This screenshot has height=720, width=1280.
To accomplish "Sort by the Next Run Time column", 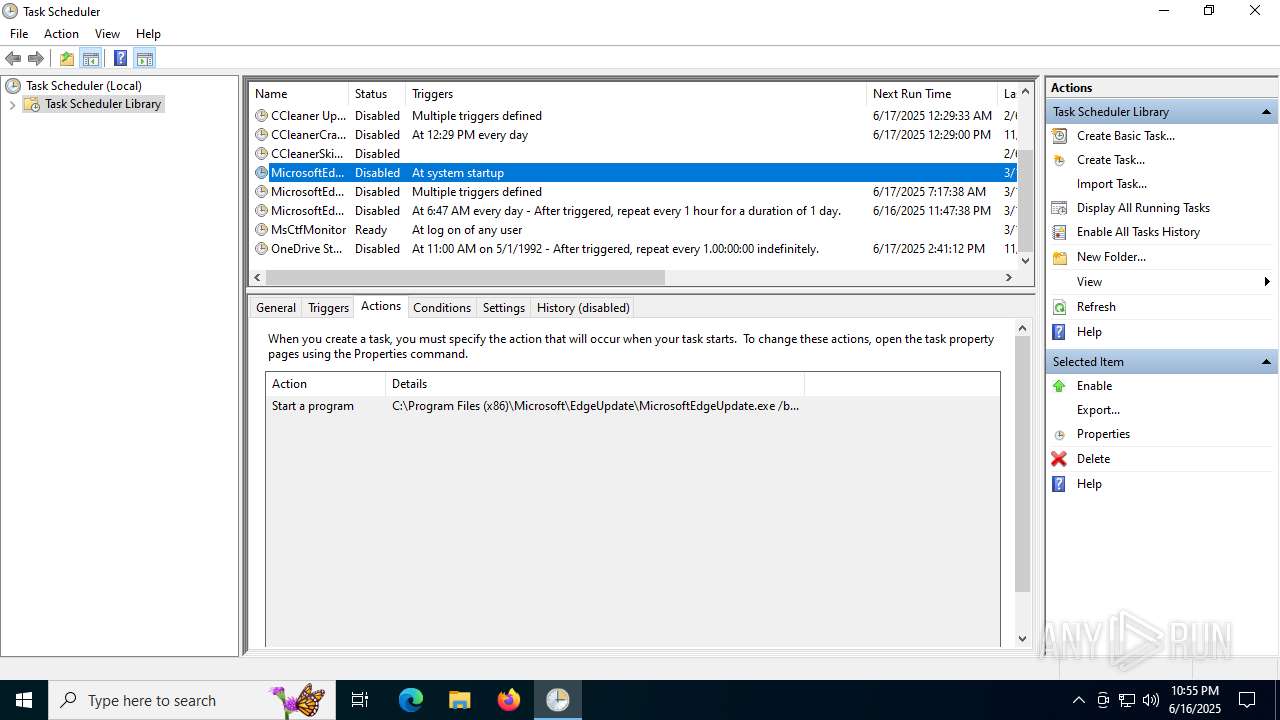I will tap(932, 94).
